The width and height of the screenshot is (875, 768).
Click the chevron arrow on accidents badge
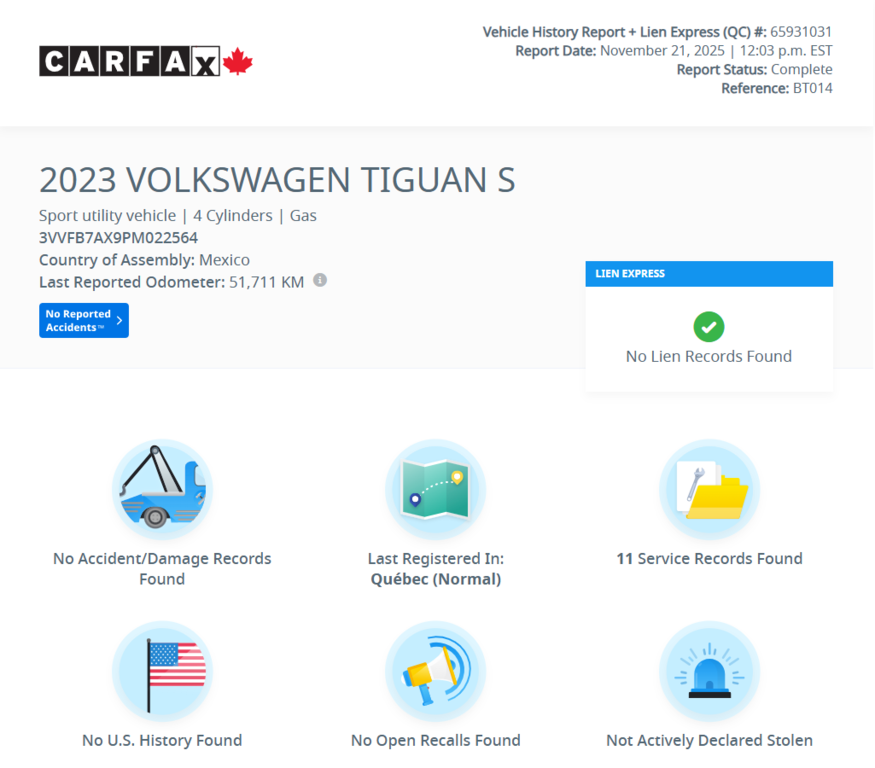pos(121,320)
